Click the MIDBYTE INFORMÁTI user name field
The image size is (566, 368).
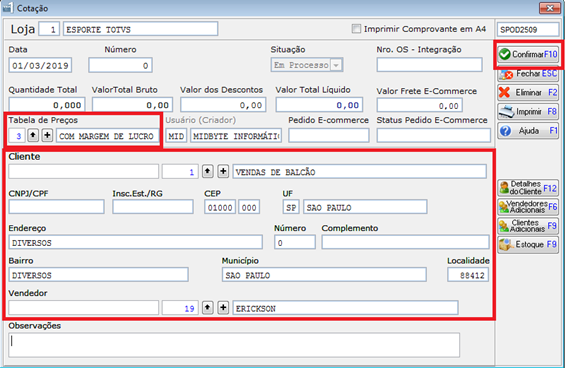tap(236, 136)
